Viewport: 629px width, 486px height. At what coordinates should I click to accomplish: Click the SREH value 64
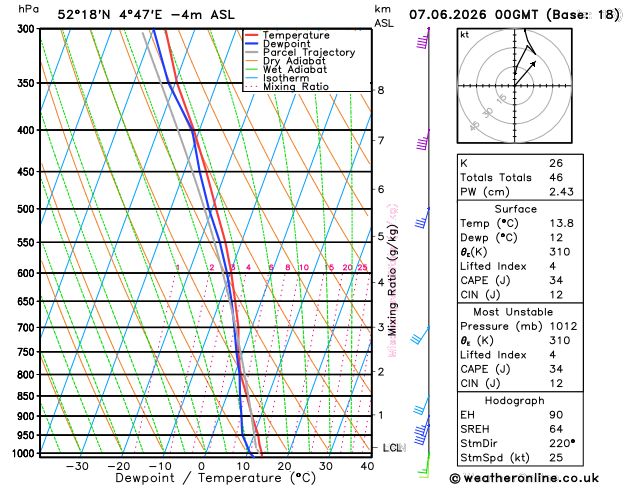556,429
